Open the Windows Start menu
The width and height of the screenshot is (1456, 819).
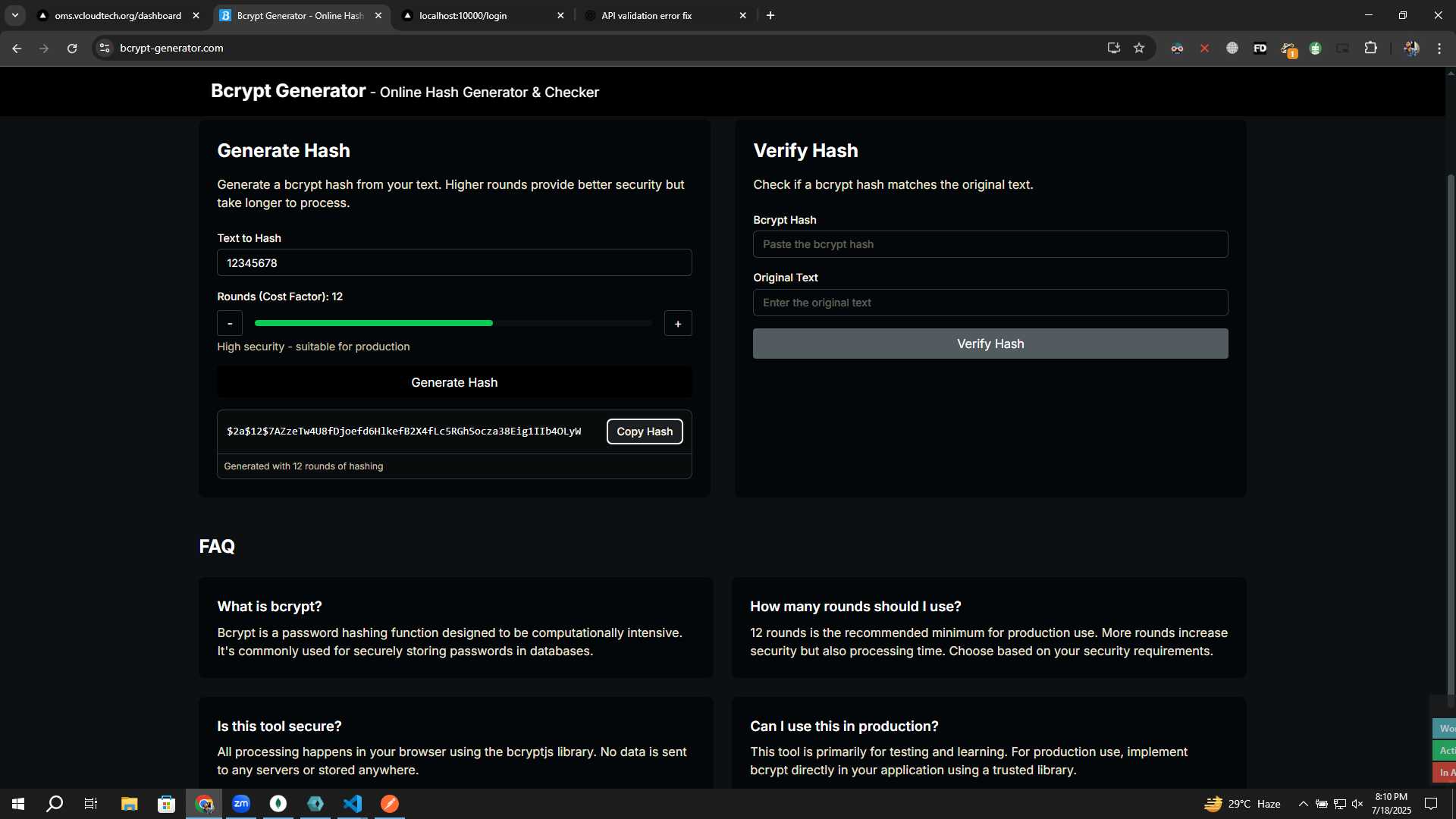coord(18,804)
